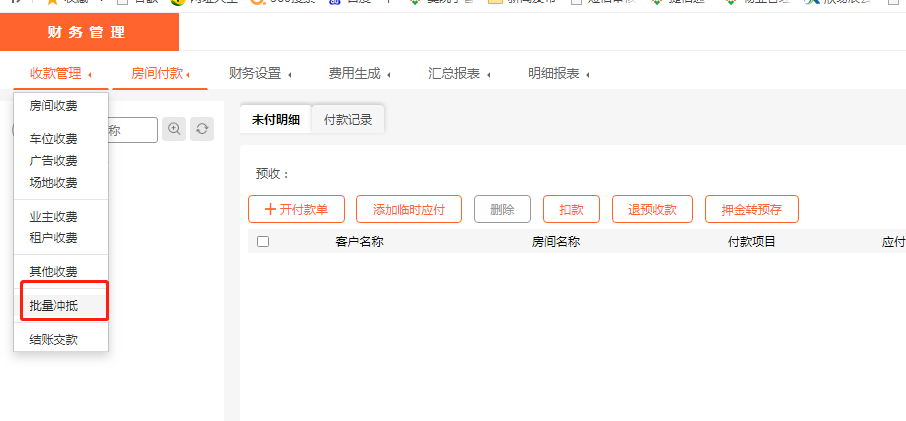Expand the 费用生成 dropdown menu
This screenshot has height=421, width=906.
pos(358,73)
